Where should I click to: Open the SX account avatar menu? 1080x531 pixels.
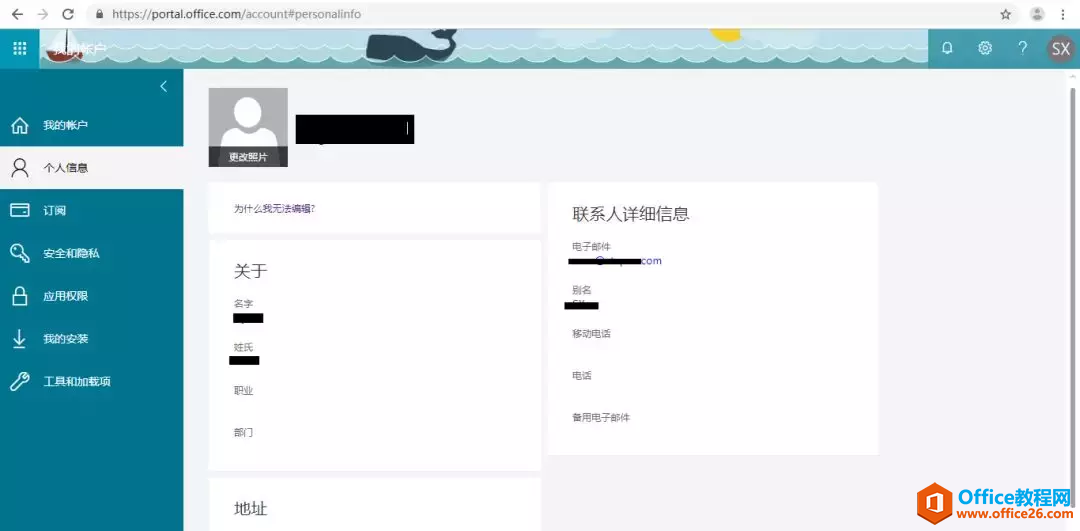1060,49
